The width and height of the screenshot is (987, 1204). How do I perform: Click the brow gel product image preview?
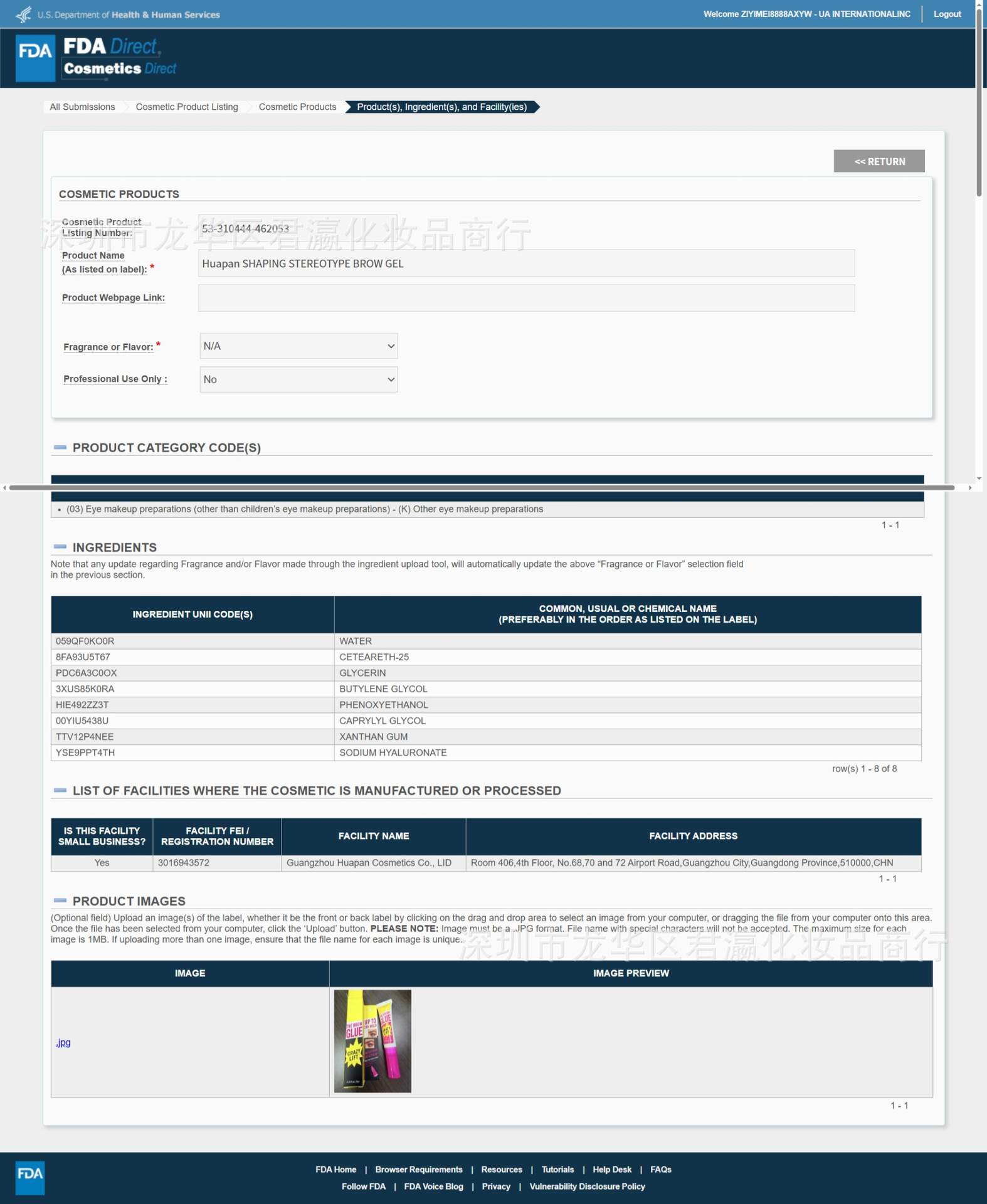[x=372, y=1041]
